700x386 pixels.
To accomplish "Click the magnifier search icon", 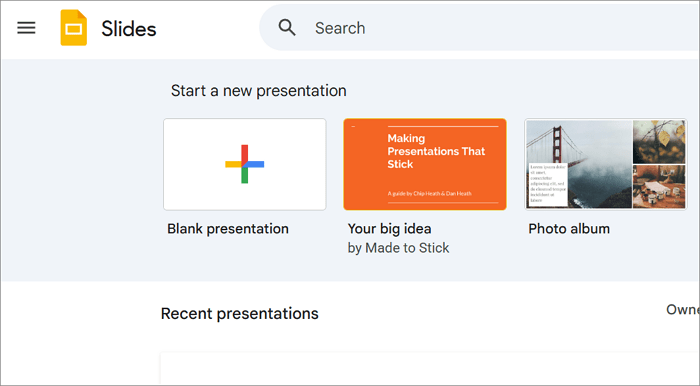I will [x=287, y=28].
